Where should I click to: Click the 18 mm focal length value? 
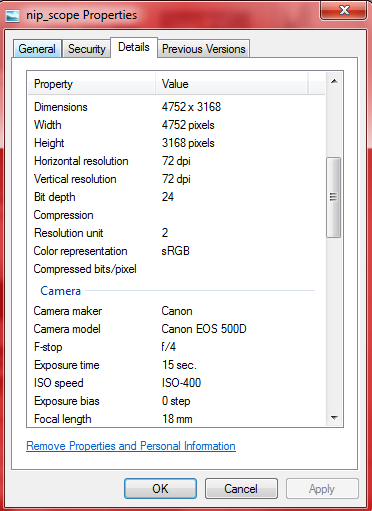177,419
